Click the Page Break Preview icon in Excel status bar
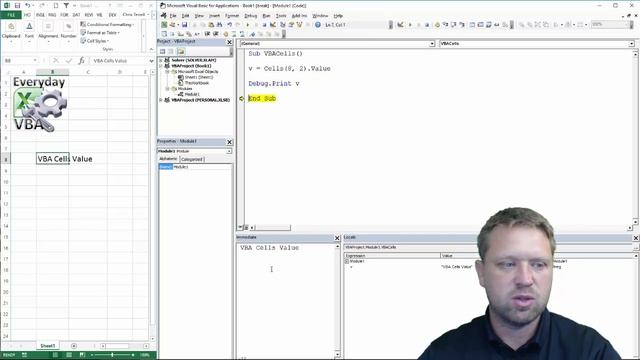The image size is (640, 360). (x=82, y=355)
